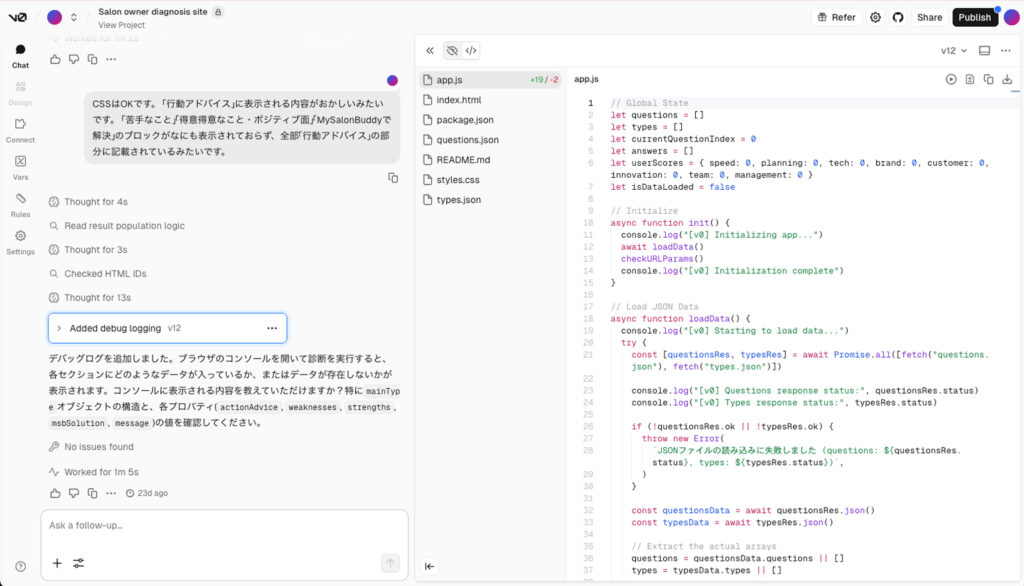Open the GitHub integration icon
The height and width of the screenshot is (586, 1024).
(x=897, y=17)
